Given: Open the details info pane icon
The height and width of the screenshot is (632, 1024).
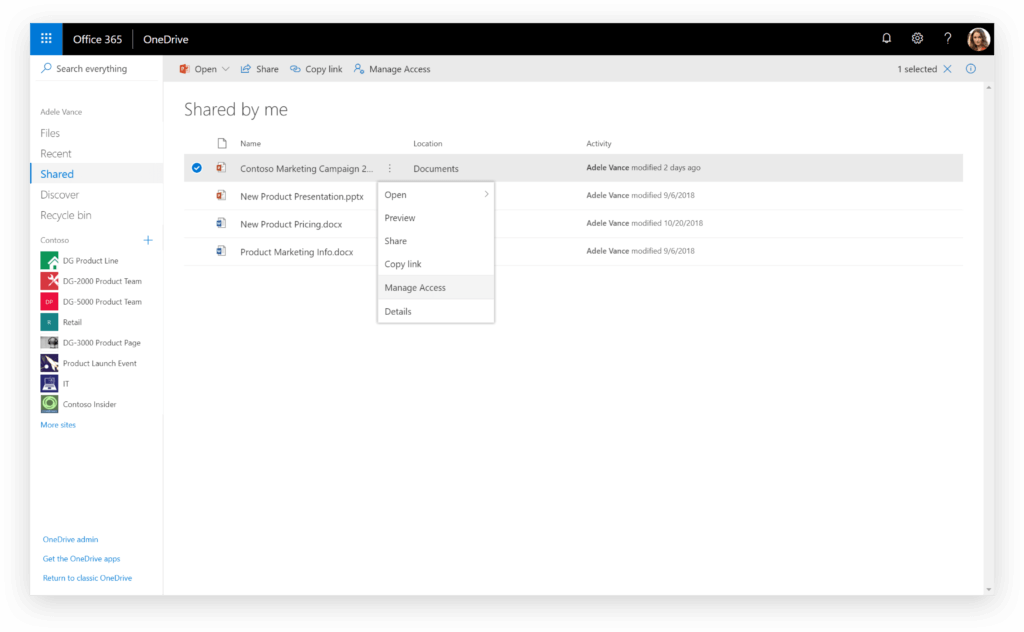Looking at the screenshot, I should click(x=971, y=69).
